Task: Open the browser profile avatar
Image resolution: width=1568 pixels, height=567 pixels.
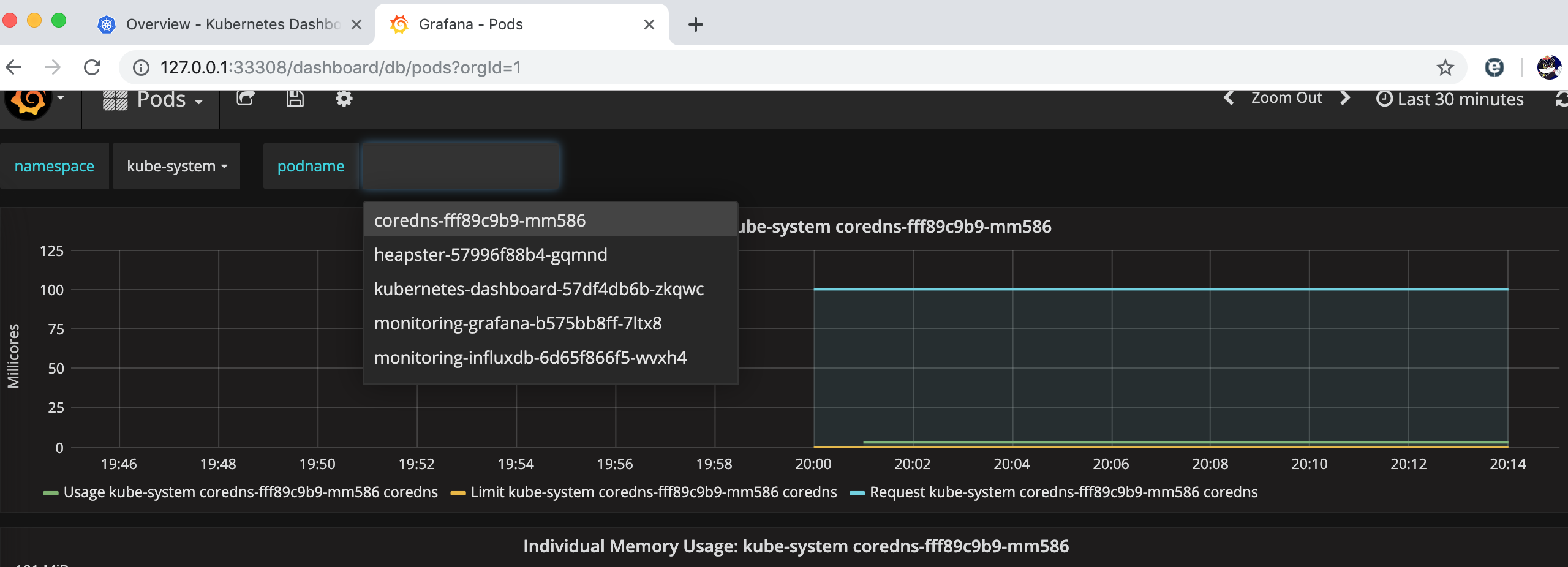Action: pyautogui.click(x=1549, y=67)
